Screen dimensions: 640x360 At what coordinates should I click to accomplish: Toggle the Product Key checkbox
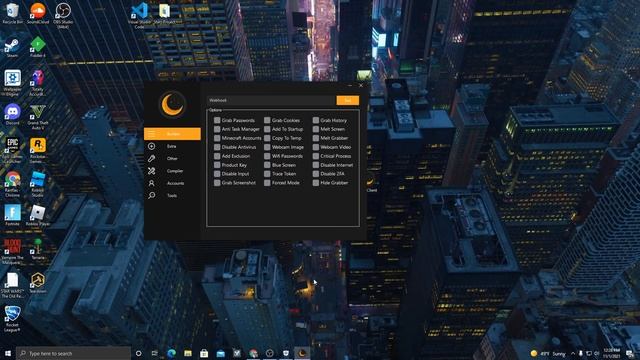[217, 165]
